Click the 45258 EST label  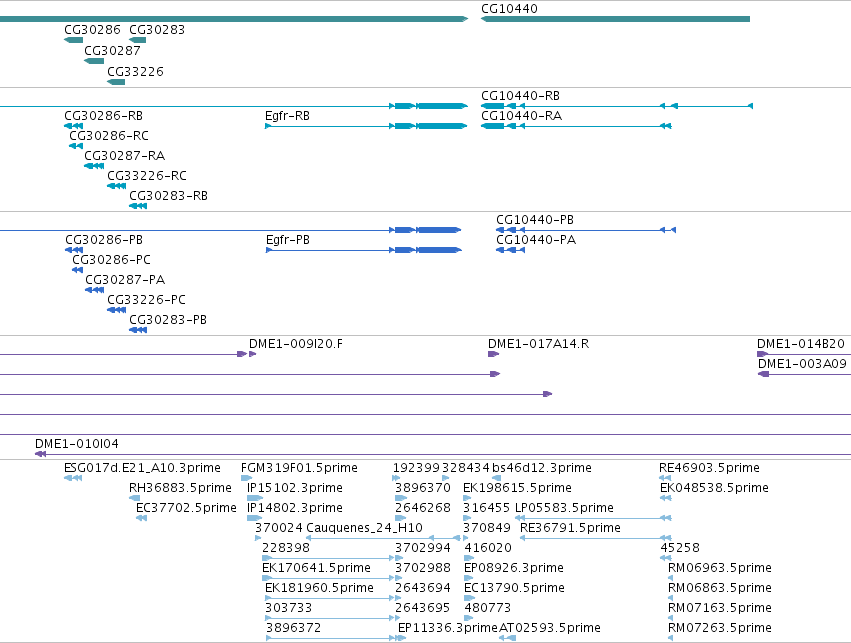[680, 548]
